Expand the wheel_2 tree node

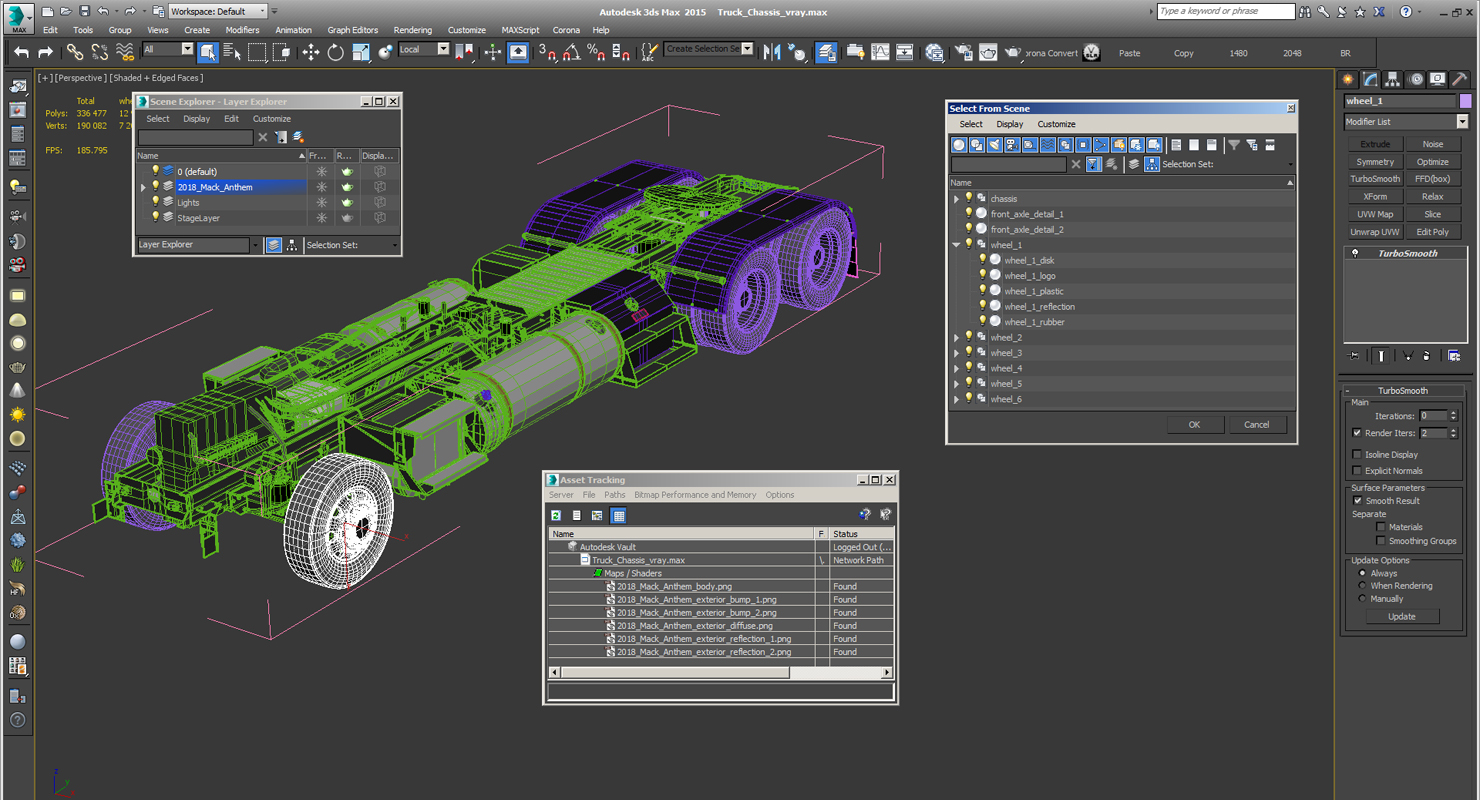pyautogui.click(x=957, y=338)
